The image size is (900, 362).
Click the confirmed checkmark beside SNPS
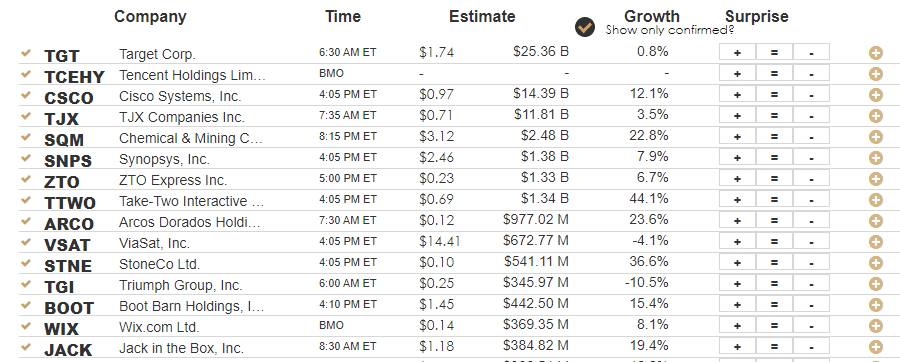(x=25, y=158)
